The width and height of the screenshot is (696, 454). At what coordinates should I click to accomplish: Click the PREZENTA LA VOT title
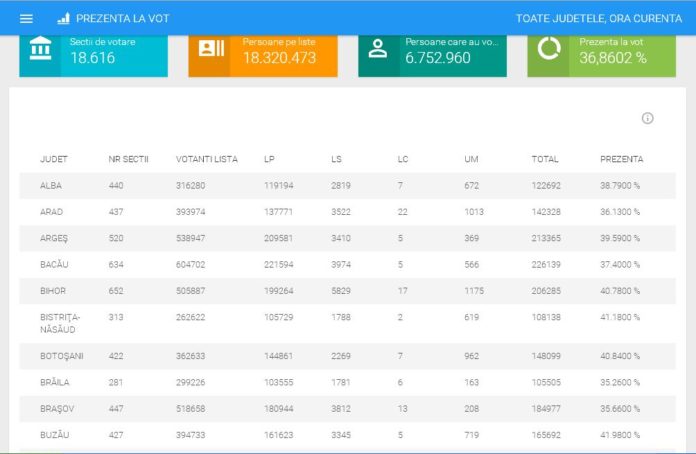coord(137,18)
